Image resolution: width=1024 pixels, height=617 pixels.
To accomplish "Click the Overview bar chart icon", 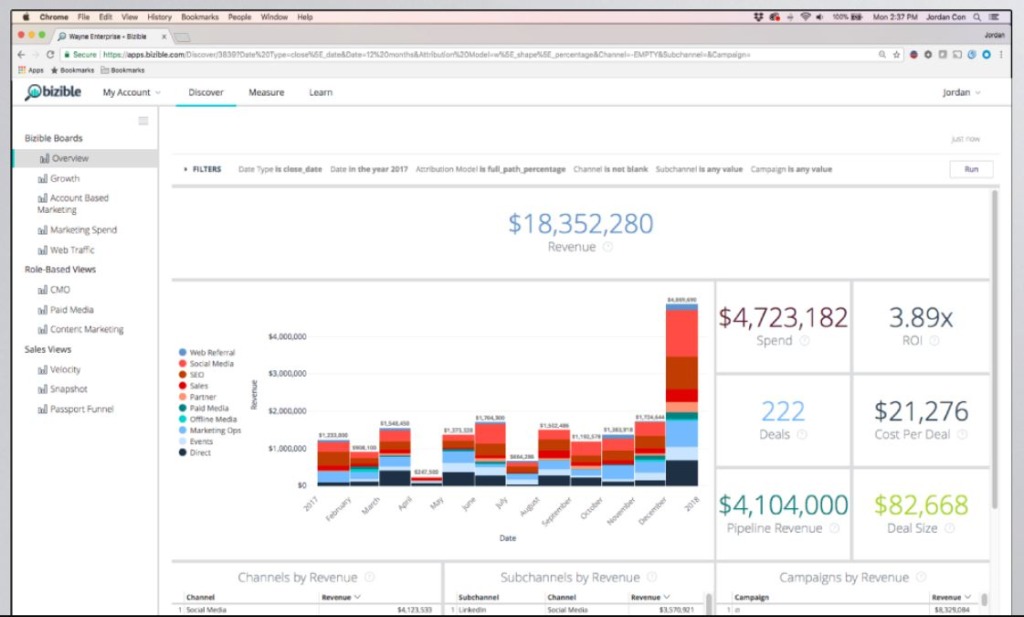I will [x=44, y=159].
